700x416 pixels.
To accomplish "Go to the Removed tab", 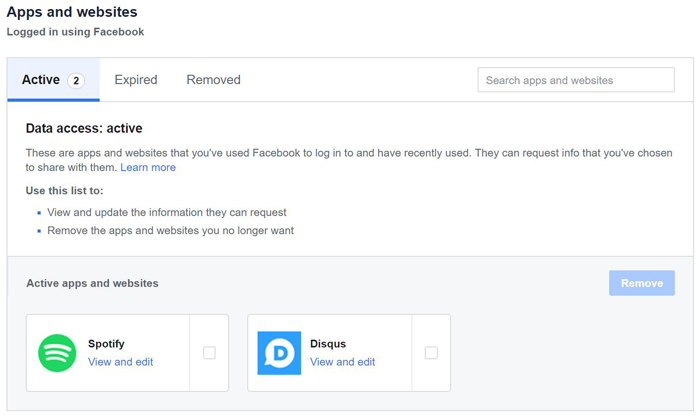I will click(x=213, y=80).
